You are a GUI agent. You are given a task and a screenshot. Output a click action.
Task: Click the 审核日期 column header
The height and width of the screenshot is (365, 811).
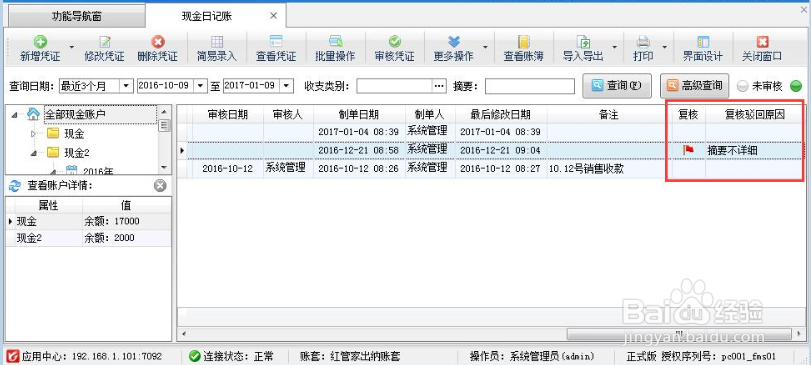pyautogui.click(x=228, y=115)
